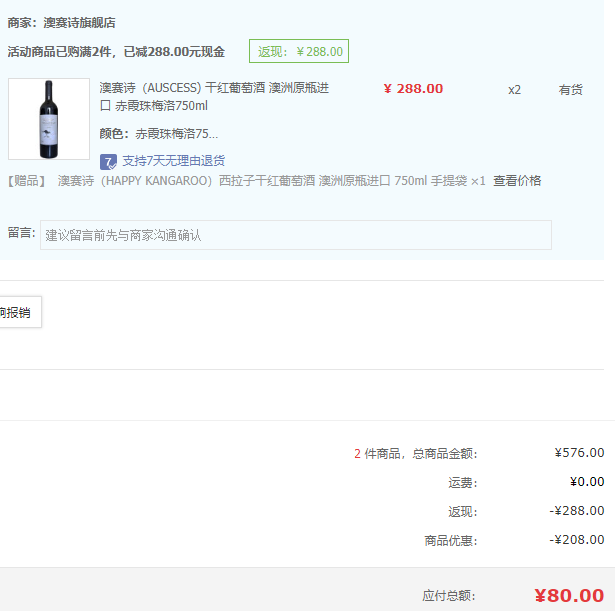Open the 澳赛诗 AUSCESS wine product title

click(214, 96)
